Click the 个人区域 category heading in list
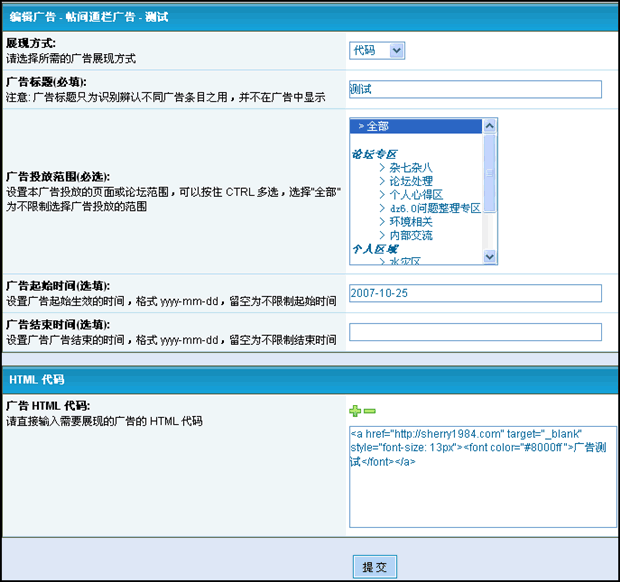Image resolution: width=620 pixels, height=582 pixels. tap(375, 248)
